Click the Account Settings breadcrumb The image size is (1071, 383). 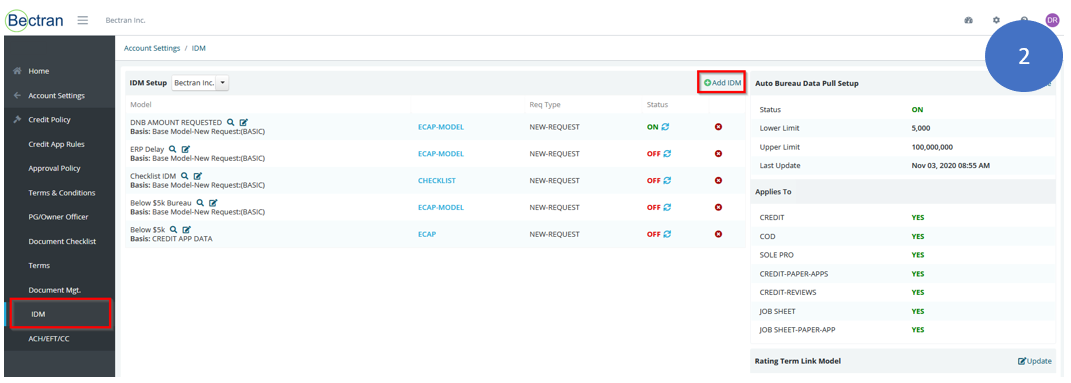pyautogui.click(x=152, y=48)
